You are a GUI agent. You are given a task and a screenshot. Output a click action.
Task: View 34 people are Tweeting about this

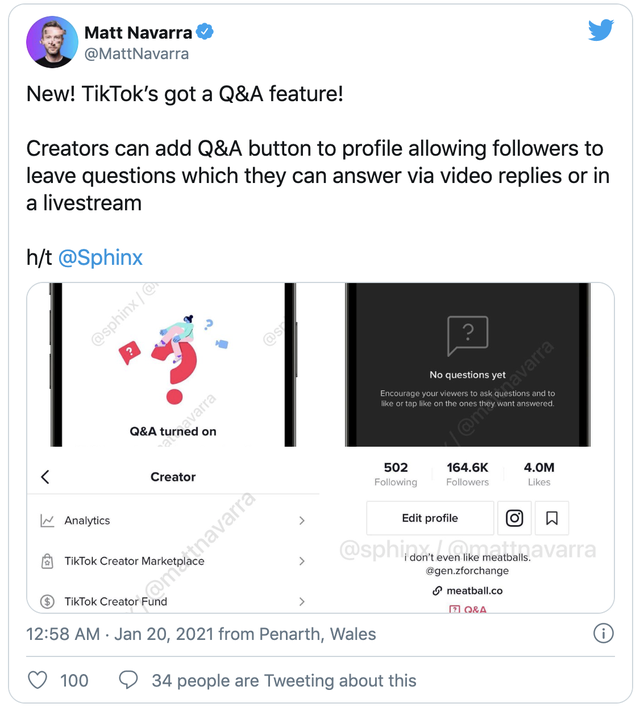pos(283,680)
